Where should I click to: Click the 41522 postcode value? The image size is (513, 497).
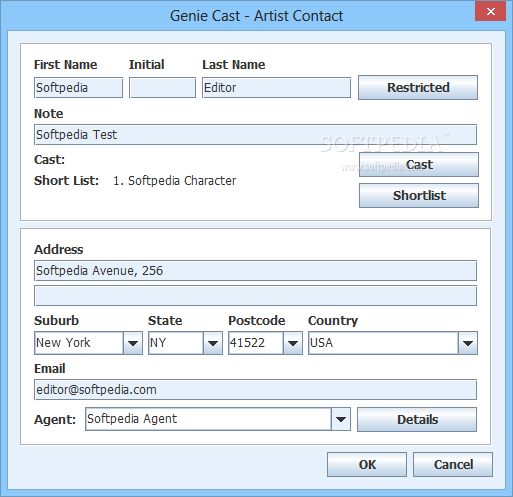pos(247,343)
